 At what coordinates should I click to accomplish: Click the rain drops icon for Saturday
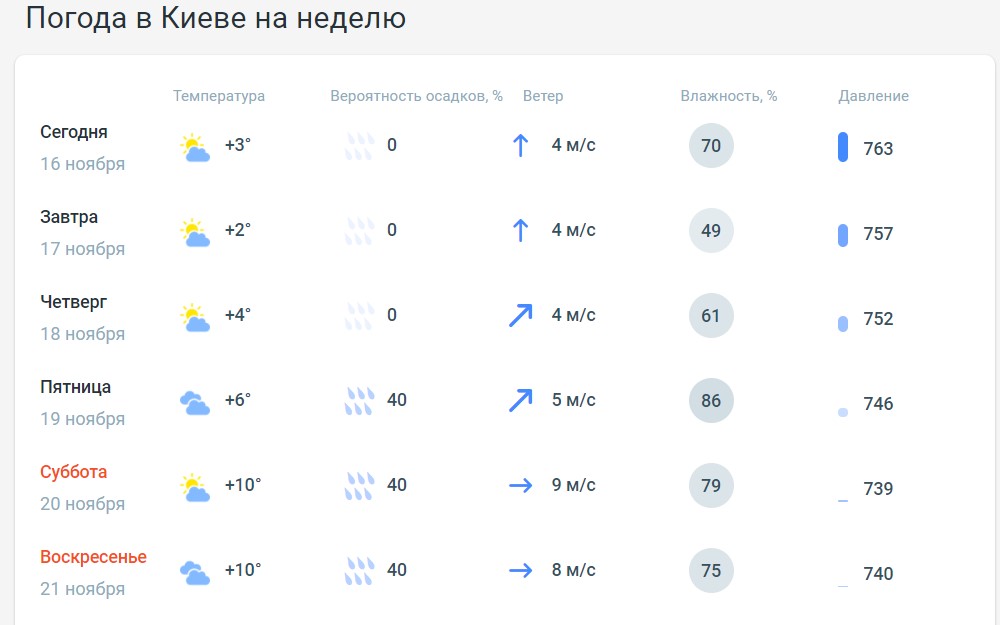pyautogui.click(x=359, y=487)
